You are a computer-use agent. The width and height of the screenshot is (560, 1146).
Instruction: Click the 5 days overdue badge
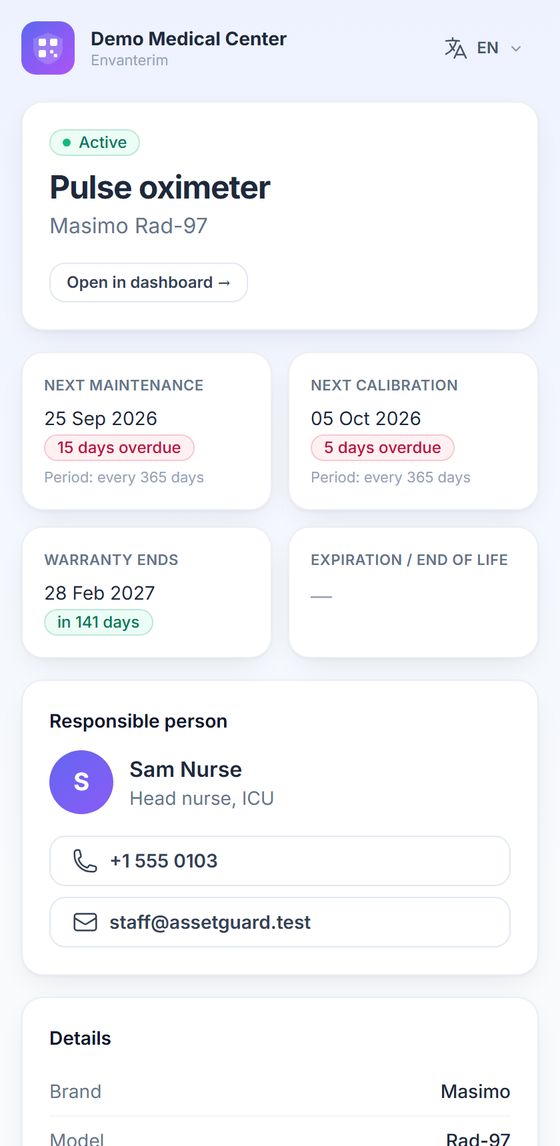click(x=382, y=447)
